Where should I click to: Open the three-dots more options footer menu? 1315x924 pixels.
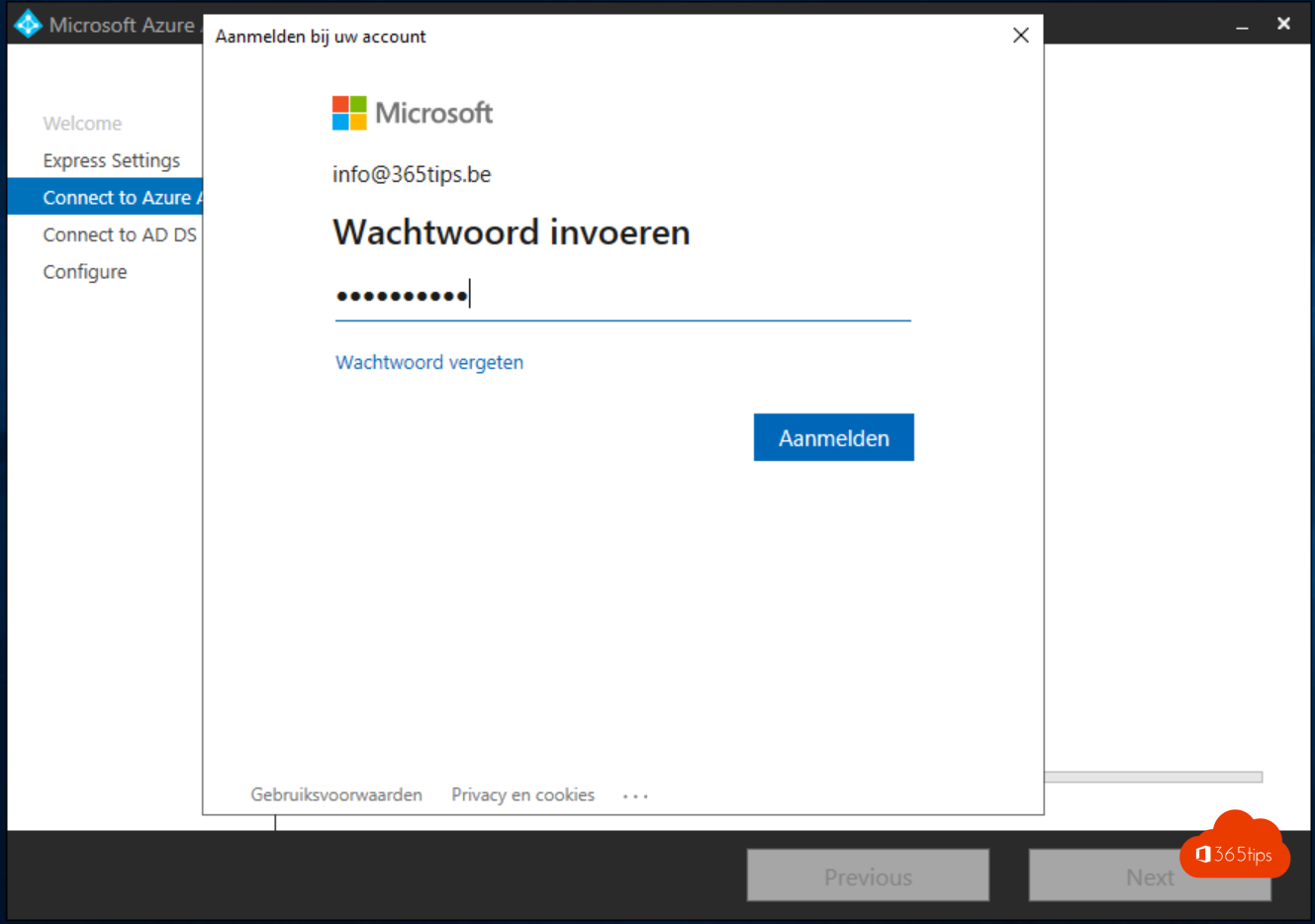(635, 795)
